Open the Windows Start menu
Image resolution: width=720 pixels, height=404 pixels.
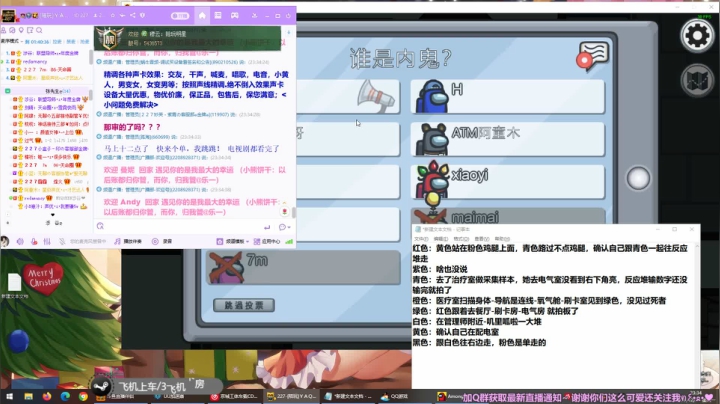coord(9,397)
